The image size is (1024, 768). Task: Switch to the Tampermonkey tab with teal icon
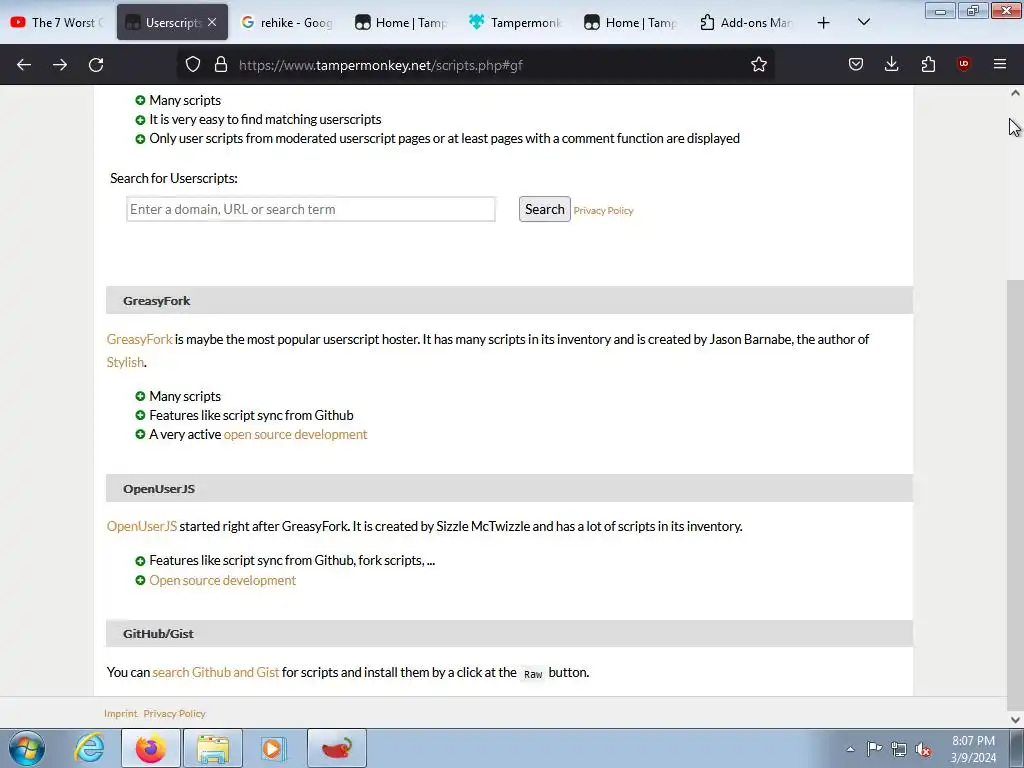(x=516, y=22)
